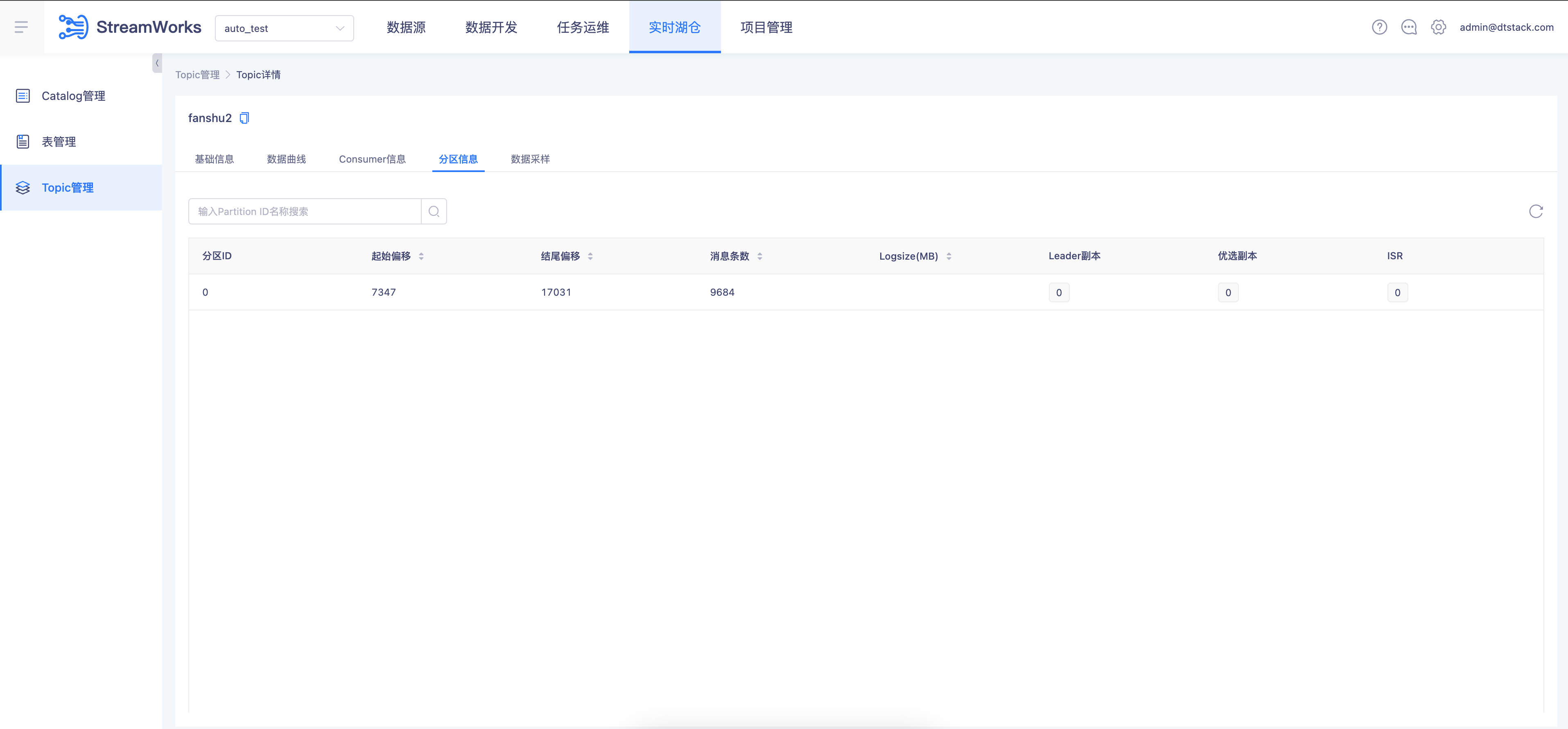Open 数据源 top menu
The image size is (1568, 729).
pyautogui.click(x=406, y=27)
